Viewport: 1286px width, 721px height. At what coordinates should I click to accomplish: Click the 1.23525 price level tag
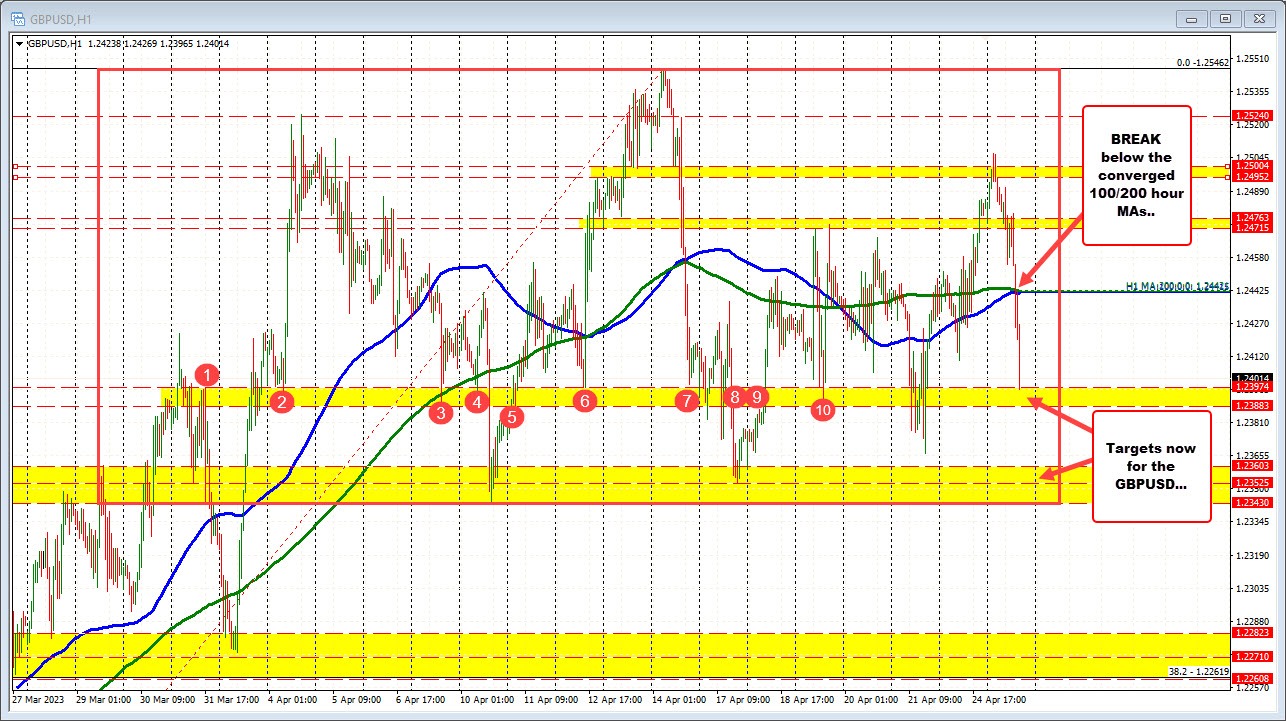[x=1254, y=483]
